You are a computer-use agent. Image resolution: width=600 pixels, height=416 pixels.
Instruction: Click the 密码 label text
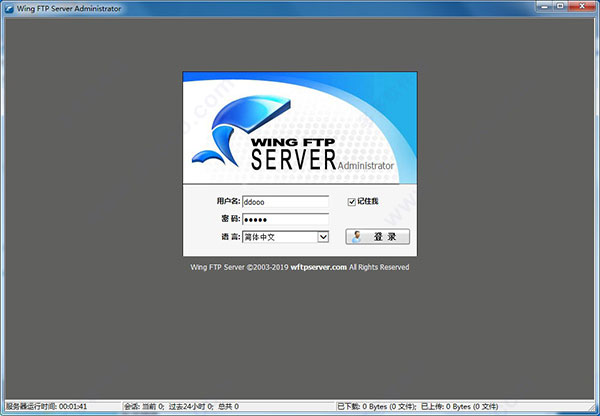(x=230, y=219)
